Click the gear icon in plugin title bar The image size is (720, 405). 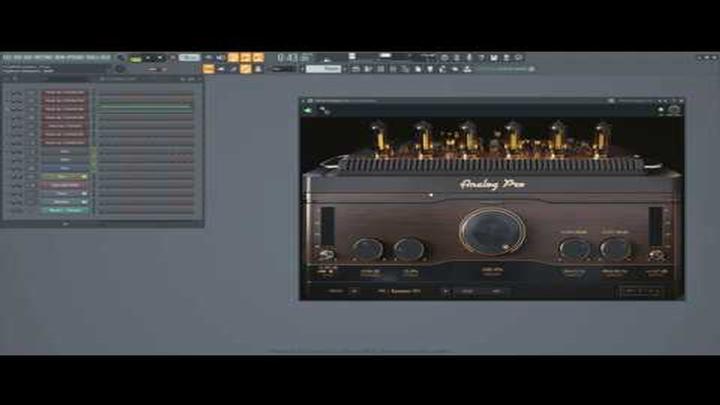coord(310,101)
